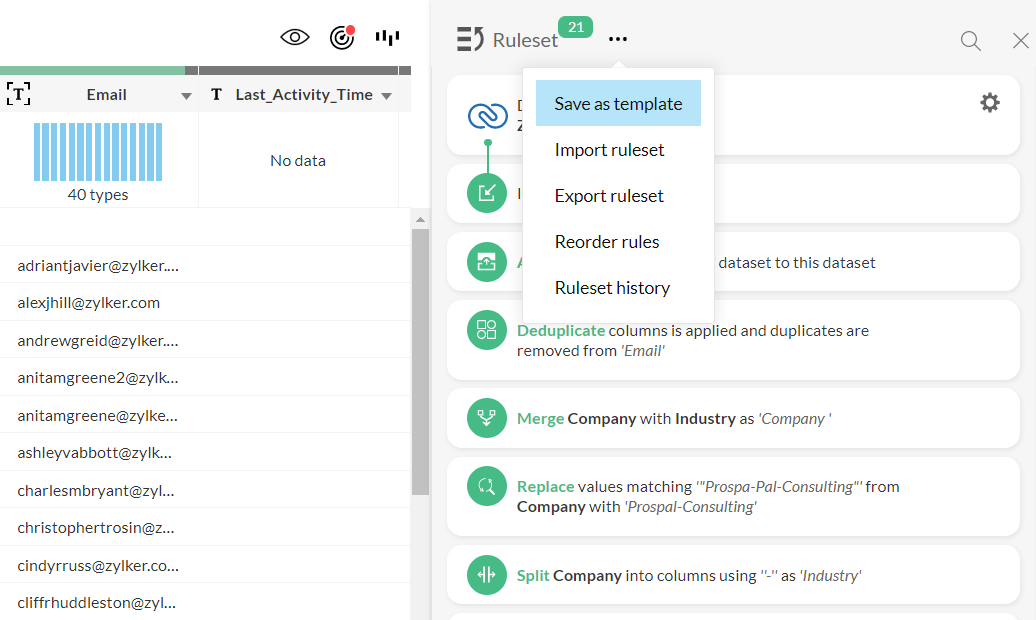1036x620 pixels.
Task: Click the vertical scrollbar thumb
Action: pyautogui.click(x=420, y=362)
